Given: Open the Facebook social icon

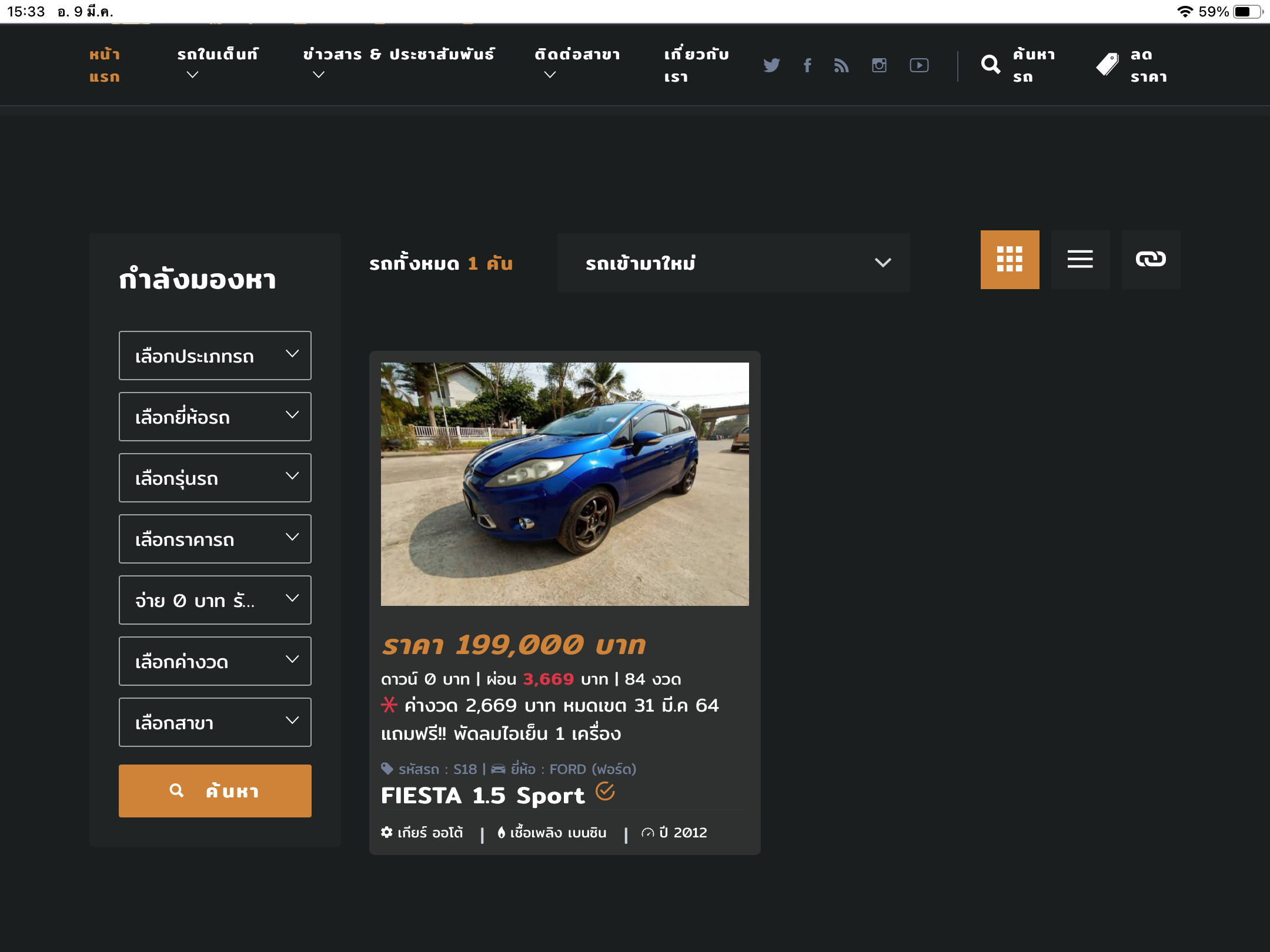Looking at the screenshot, I should [807, 65].
